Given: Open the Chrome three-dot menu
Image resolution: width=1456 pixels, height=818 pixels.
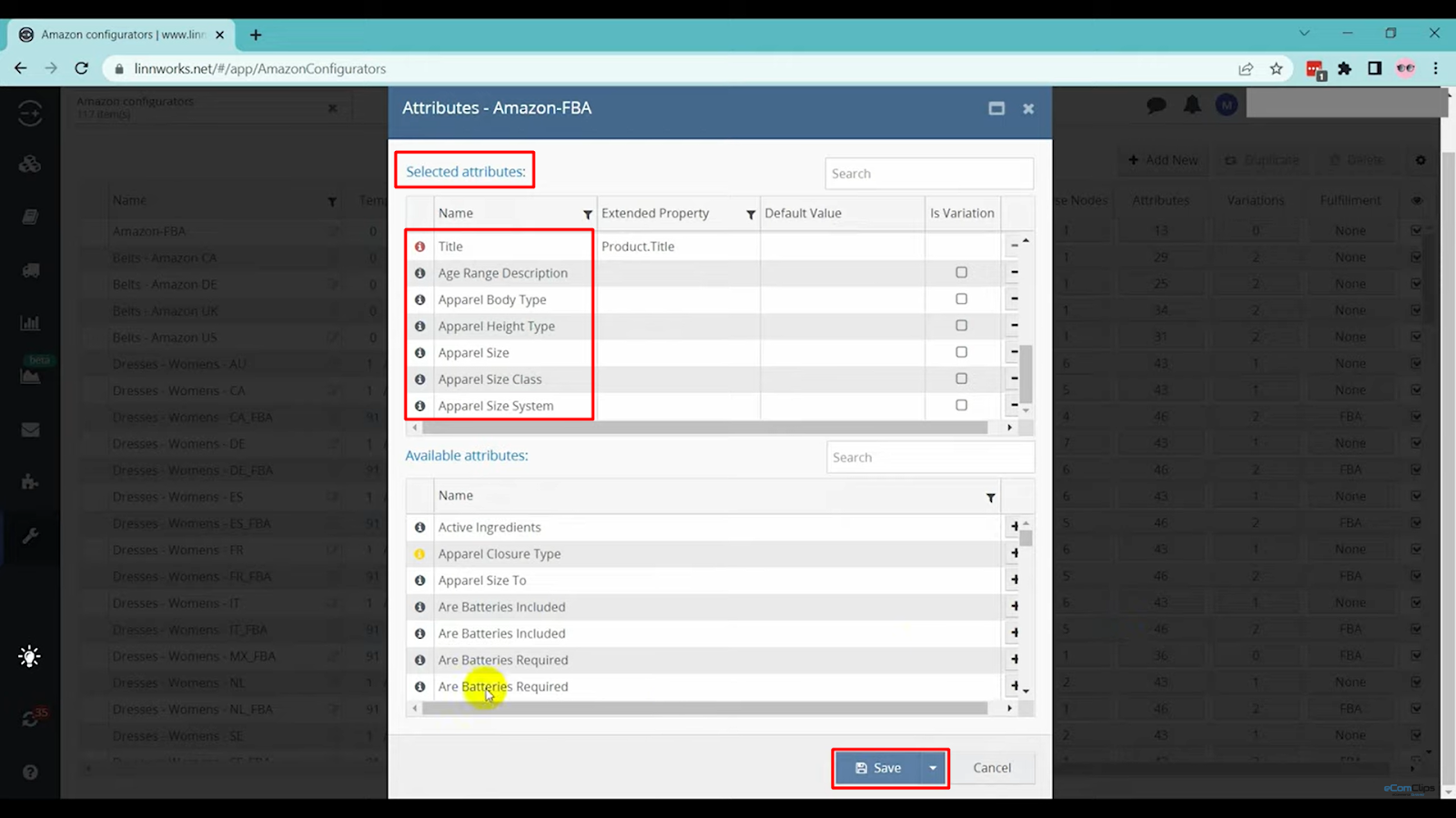Looking at the screenshot, I should tap(1435, 68).
